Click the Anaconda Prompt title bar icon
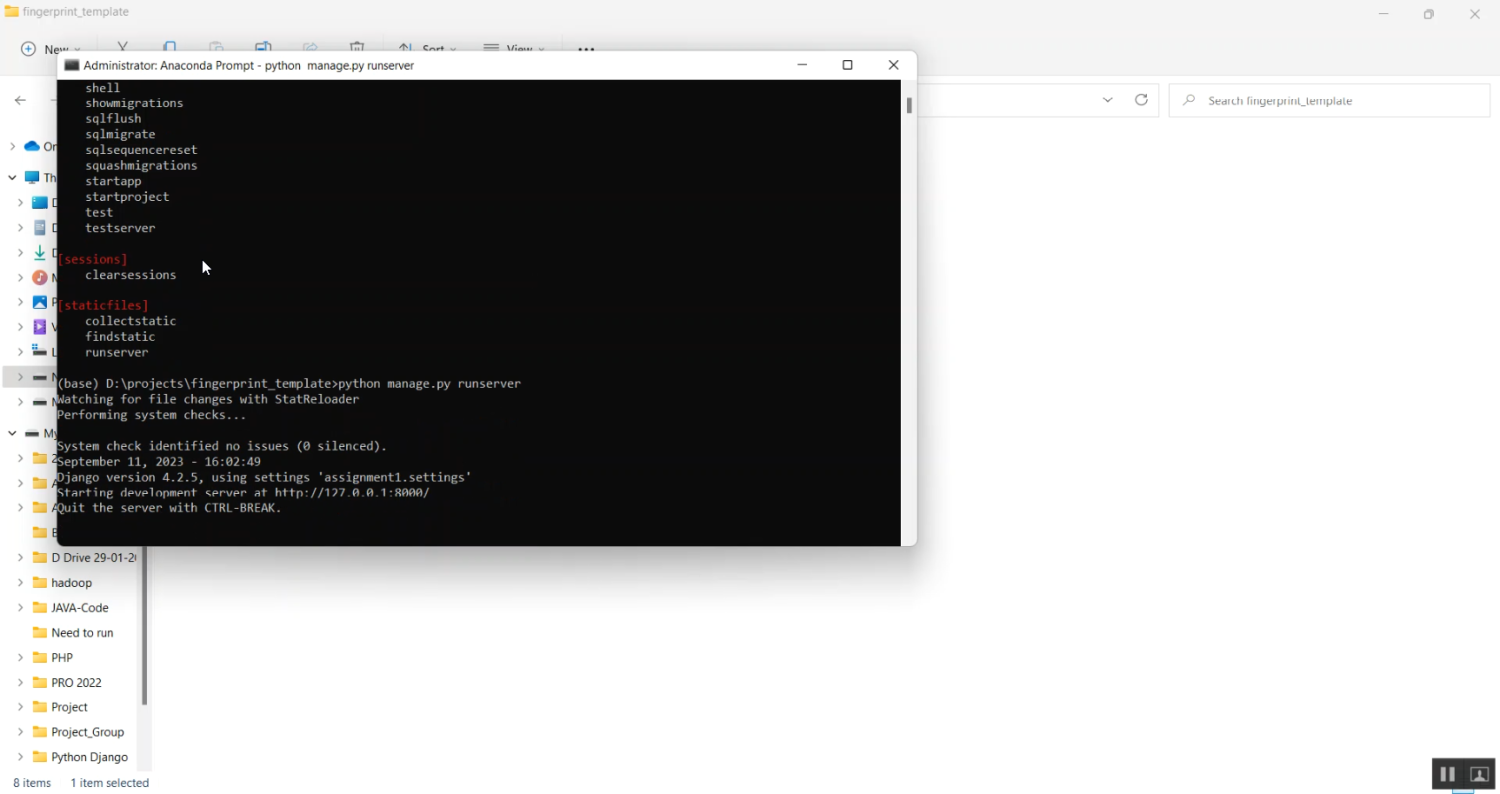1500x794 pixels. (x=72, y=65)
